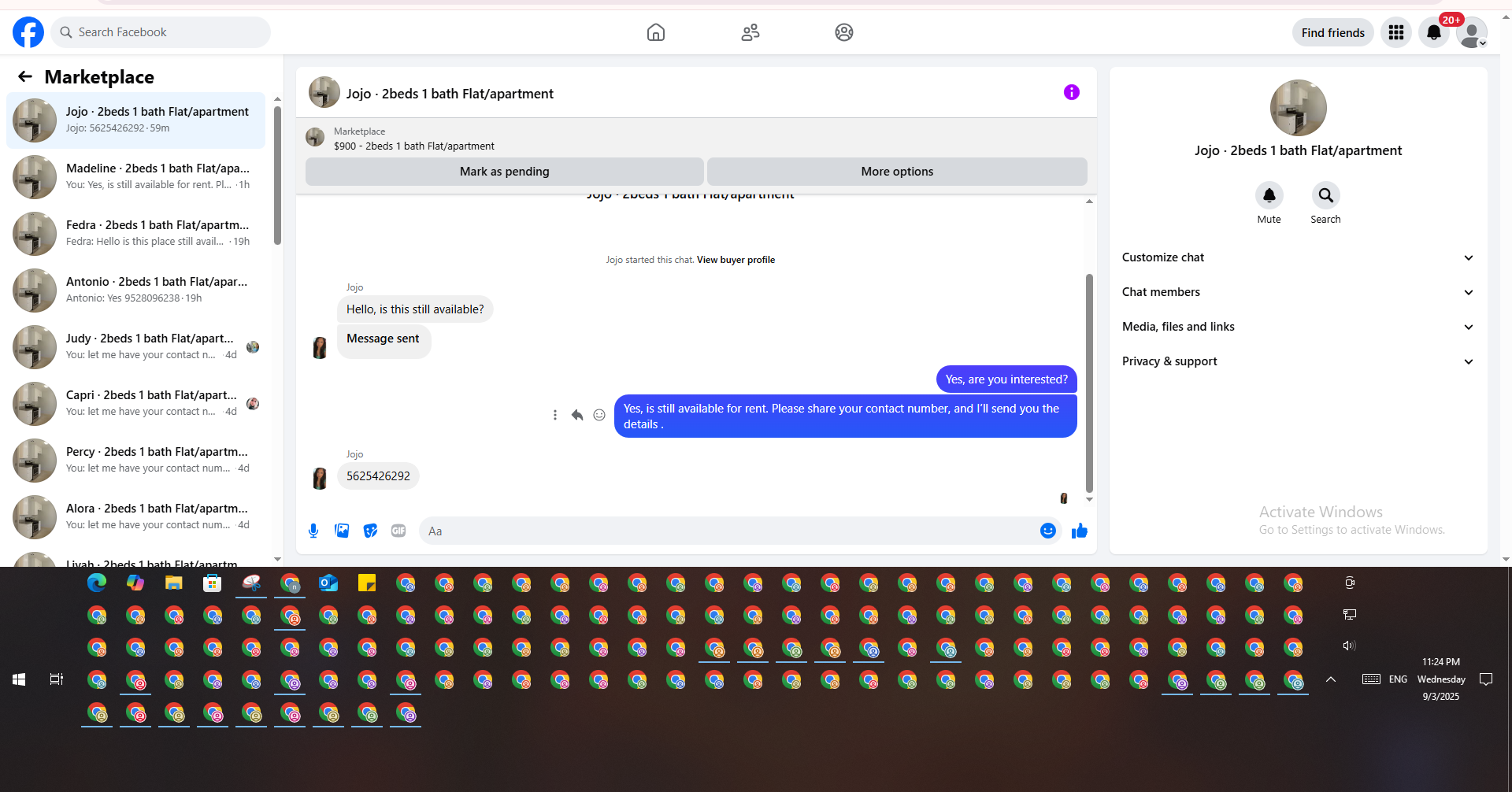Mute this chat with the bell icon
Screen dimensions: 1512x792
click(x=1269, y=195)
